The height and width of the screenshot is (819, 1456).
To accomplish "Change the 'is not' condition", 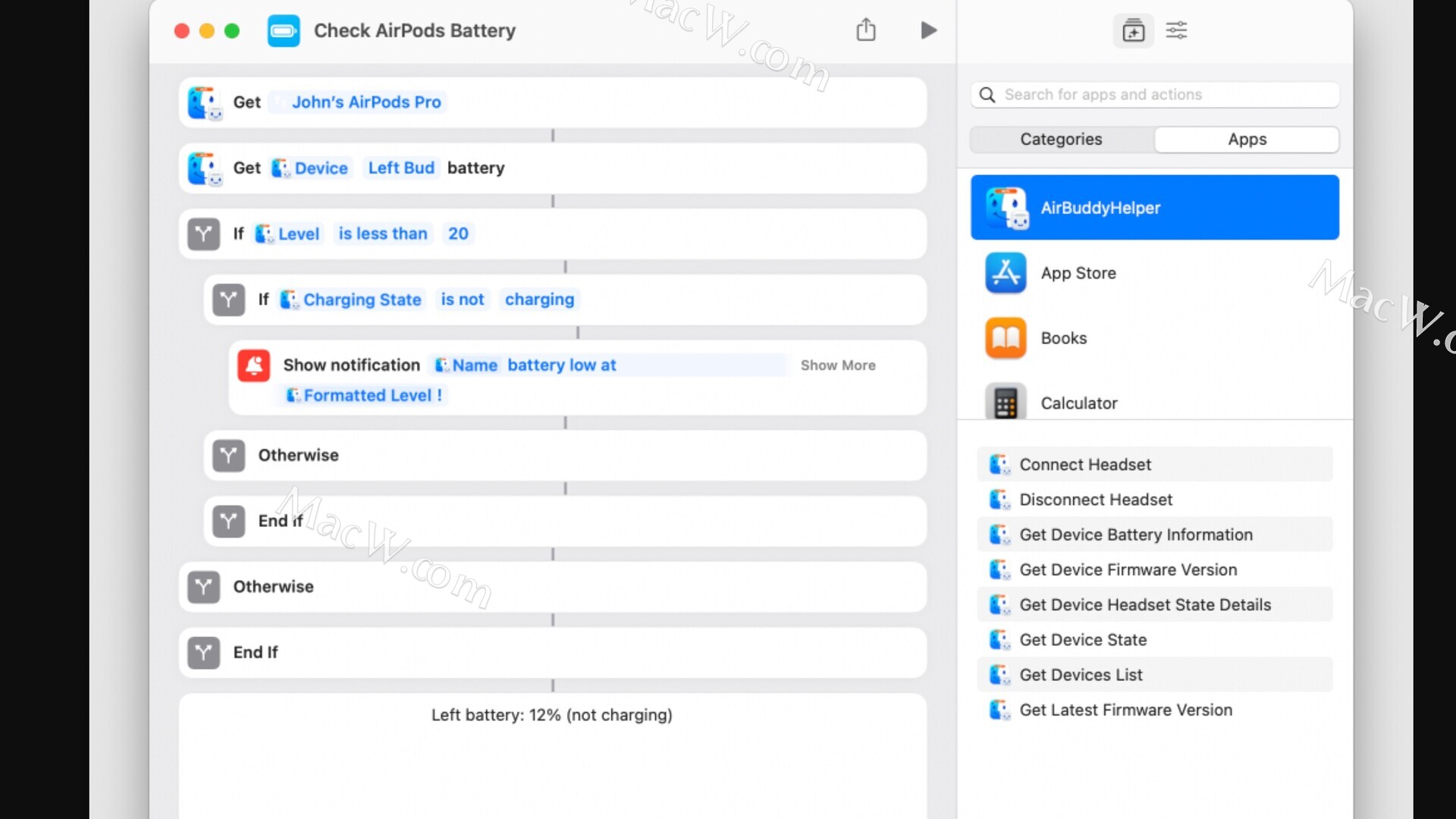I will (462, 300).
